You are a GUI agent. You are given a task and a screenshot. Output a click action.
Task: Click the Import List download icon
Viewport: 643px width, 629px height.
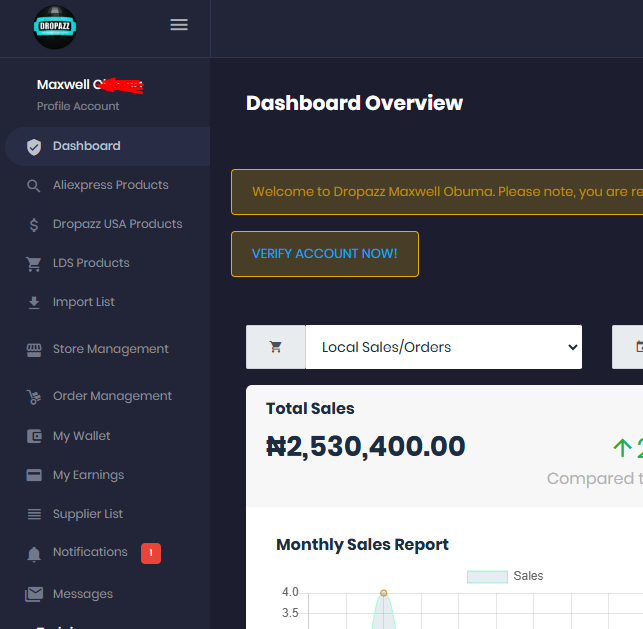point(34,303)
